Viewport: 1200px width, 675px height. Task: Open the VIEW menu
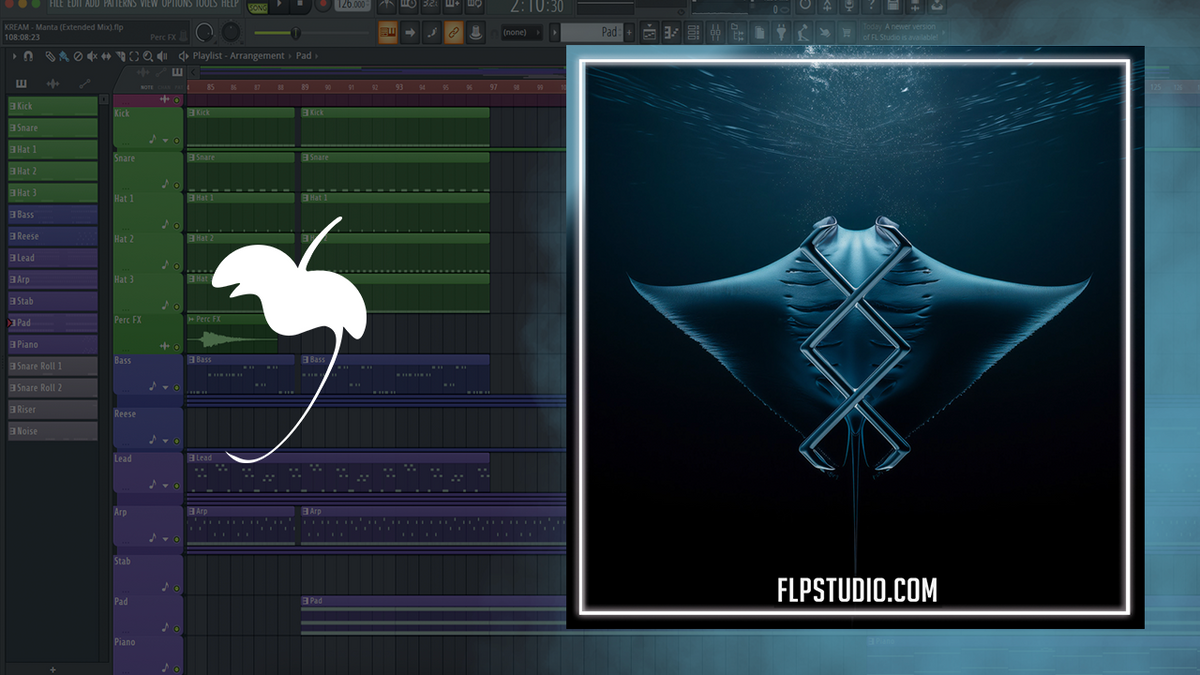(150, 4)
